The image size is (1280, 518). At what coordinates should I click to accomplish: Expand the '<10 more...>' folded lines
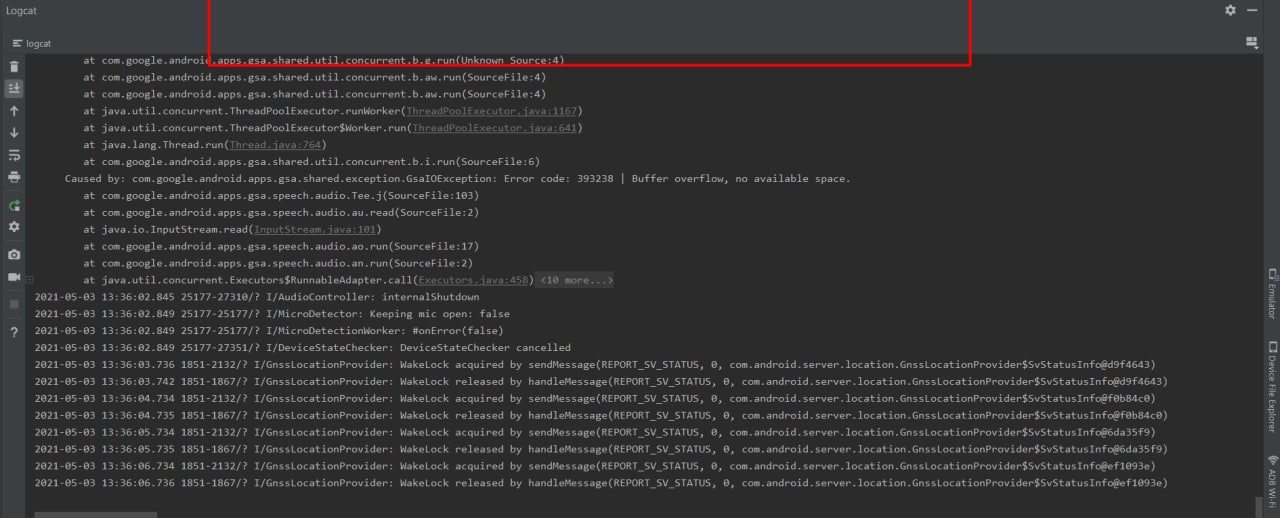(x=575, y=281)
